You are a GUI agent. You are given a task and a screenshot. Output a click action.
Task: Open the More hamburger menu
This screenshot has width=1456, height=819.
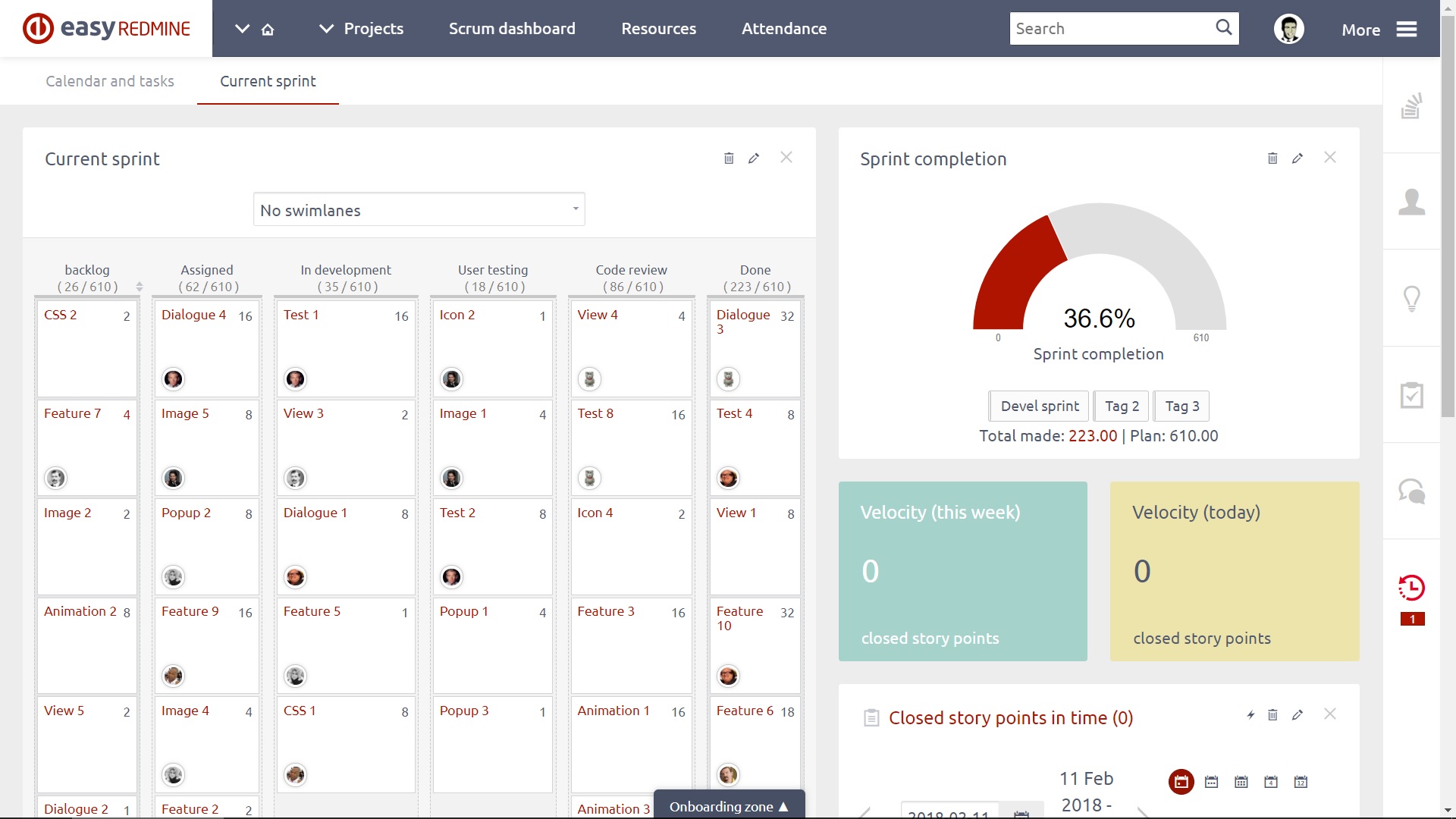pos(1407,29)
